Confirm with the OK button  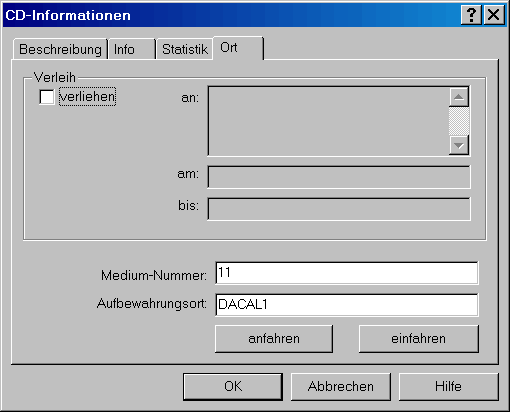(x=233, y=387)
